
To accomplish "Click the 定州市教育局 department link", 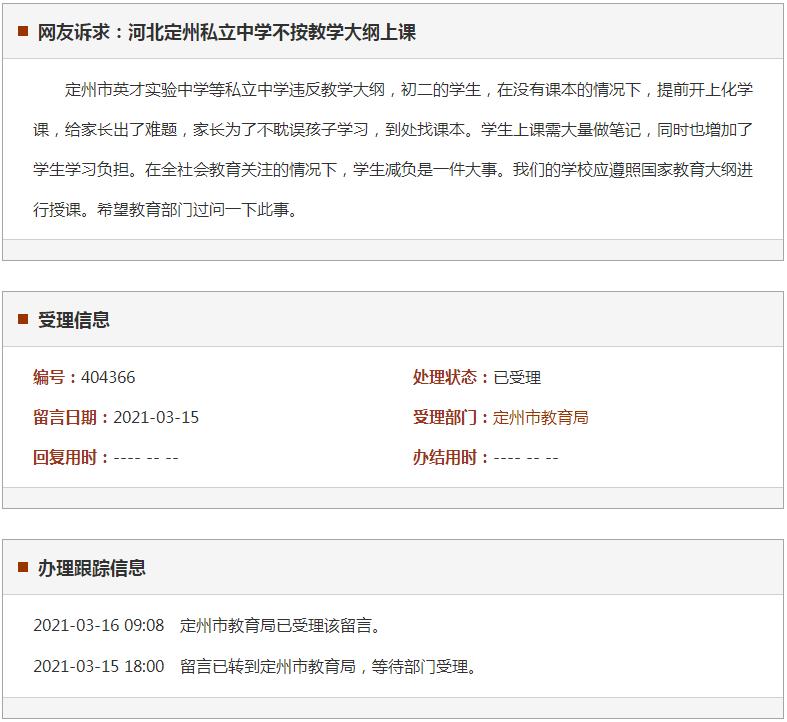I will [x=540, y=418].
